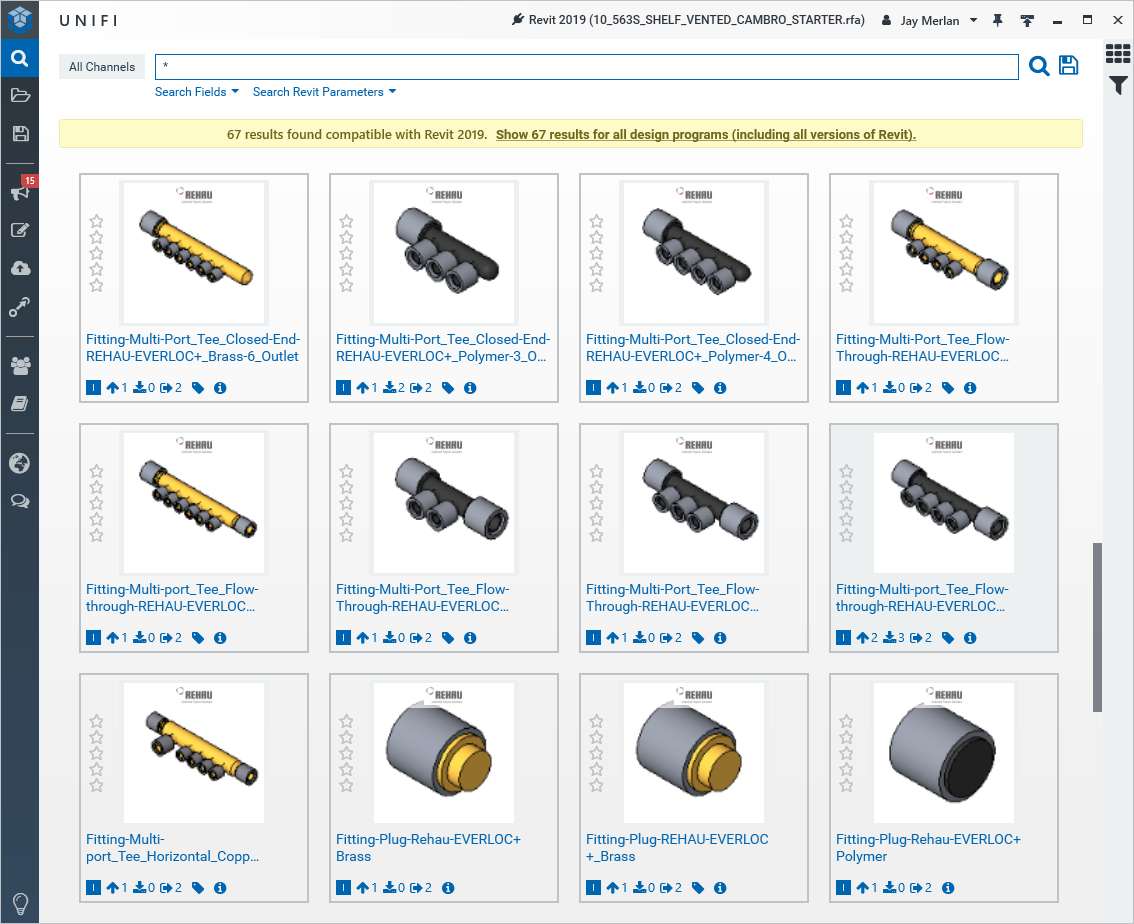Click the open folder sidebar icon
1134x924 pixels.
click(x=20, y=95)
